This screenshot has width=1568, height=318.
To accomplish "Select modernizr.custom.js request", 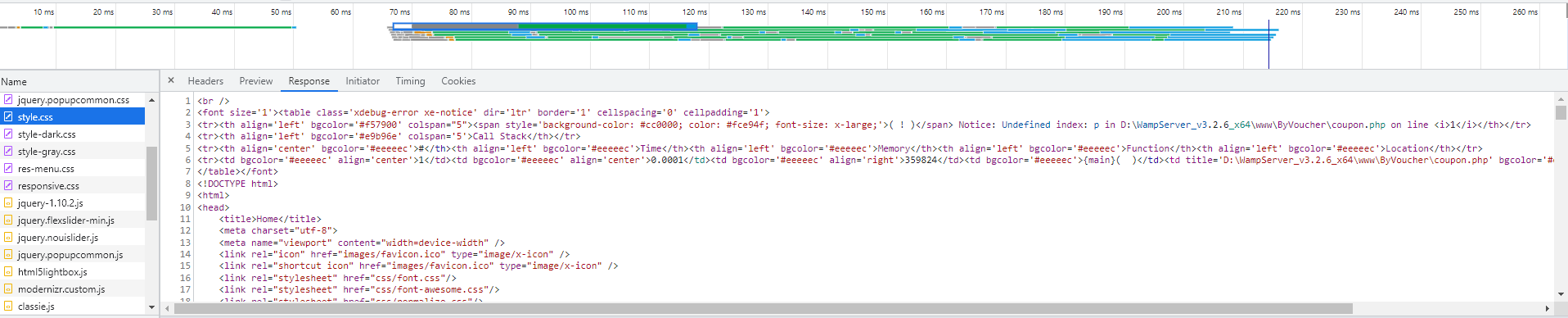I will (x=72, y=289).
